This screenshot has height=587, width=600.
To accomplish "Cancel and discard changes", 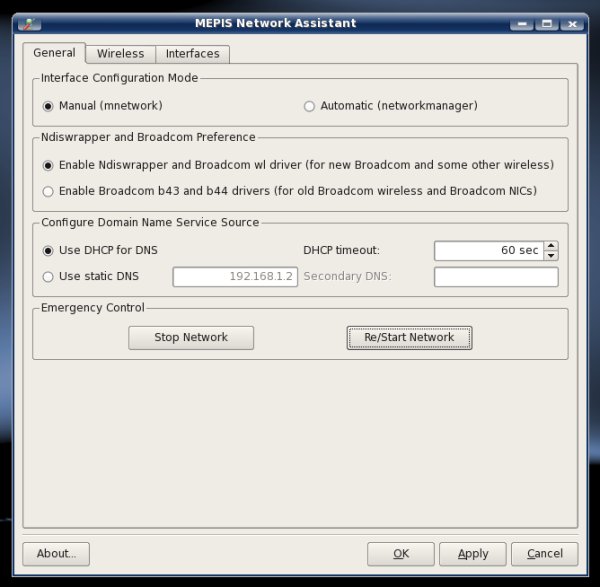I will (x=545, y=554).
